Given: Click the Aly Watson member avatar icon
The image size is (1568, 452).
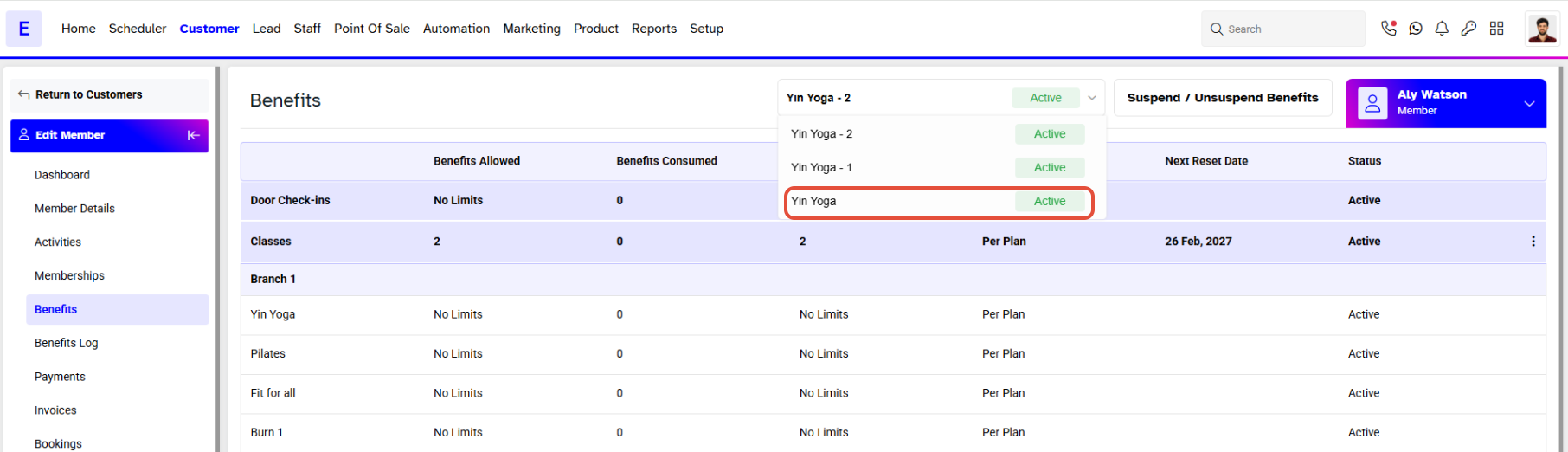Looking at the screenshot, I should click(x=1372, y=104).
